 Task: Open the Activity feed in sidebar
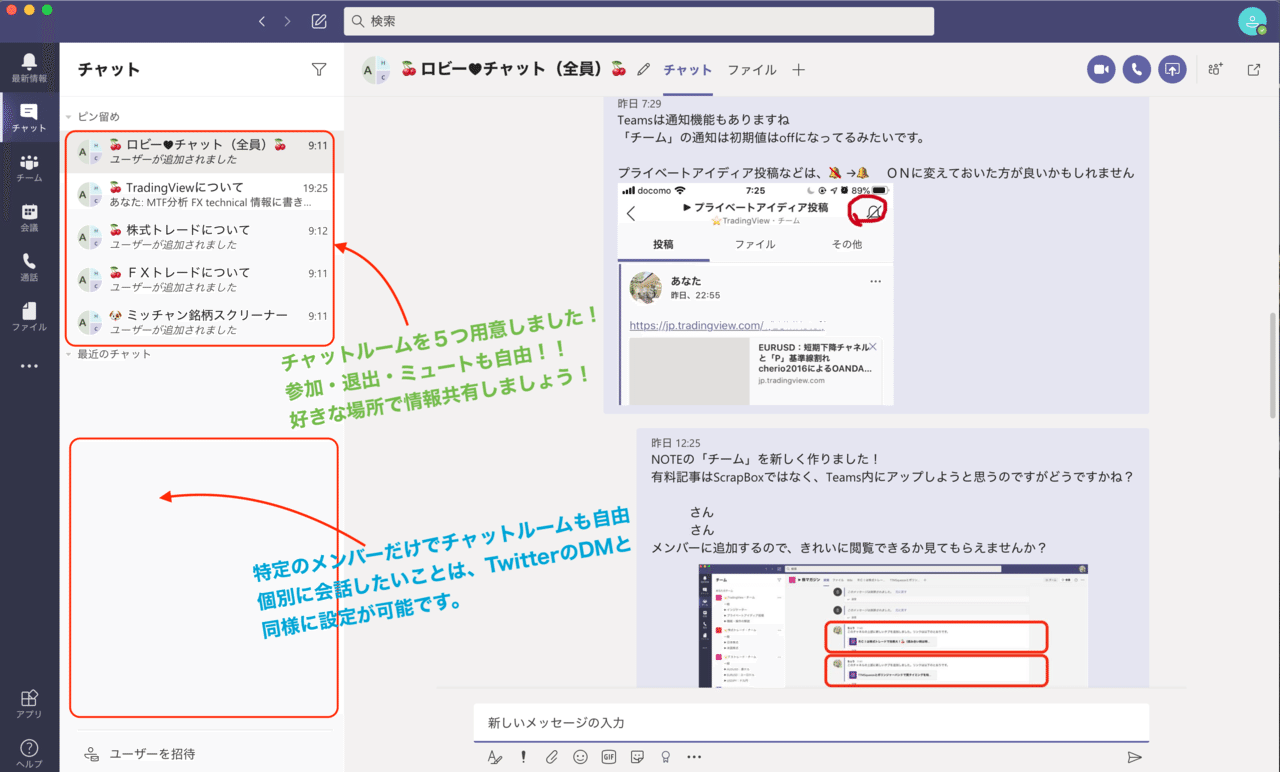click(x=29, y=67)
